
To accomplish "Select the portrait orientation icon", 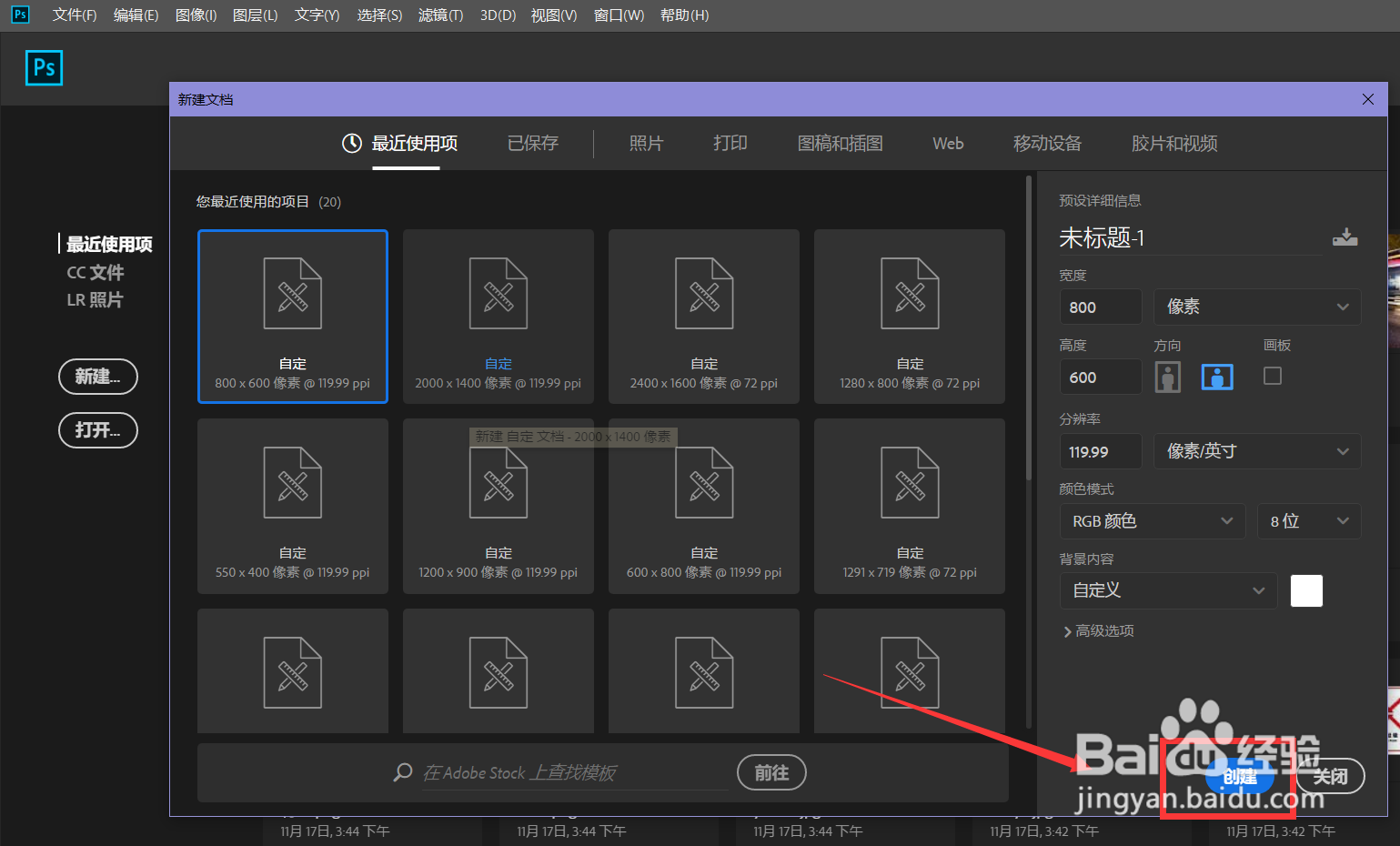I will click(1168, 377).
